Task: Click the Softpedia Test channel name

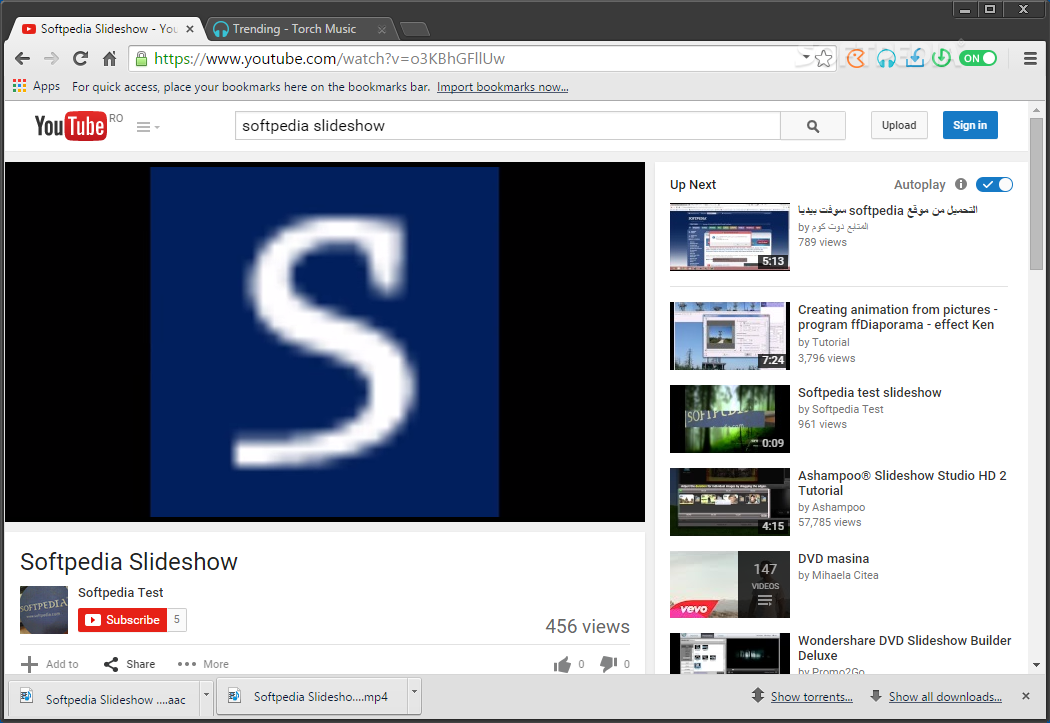Action: 121,592
